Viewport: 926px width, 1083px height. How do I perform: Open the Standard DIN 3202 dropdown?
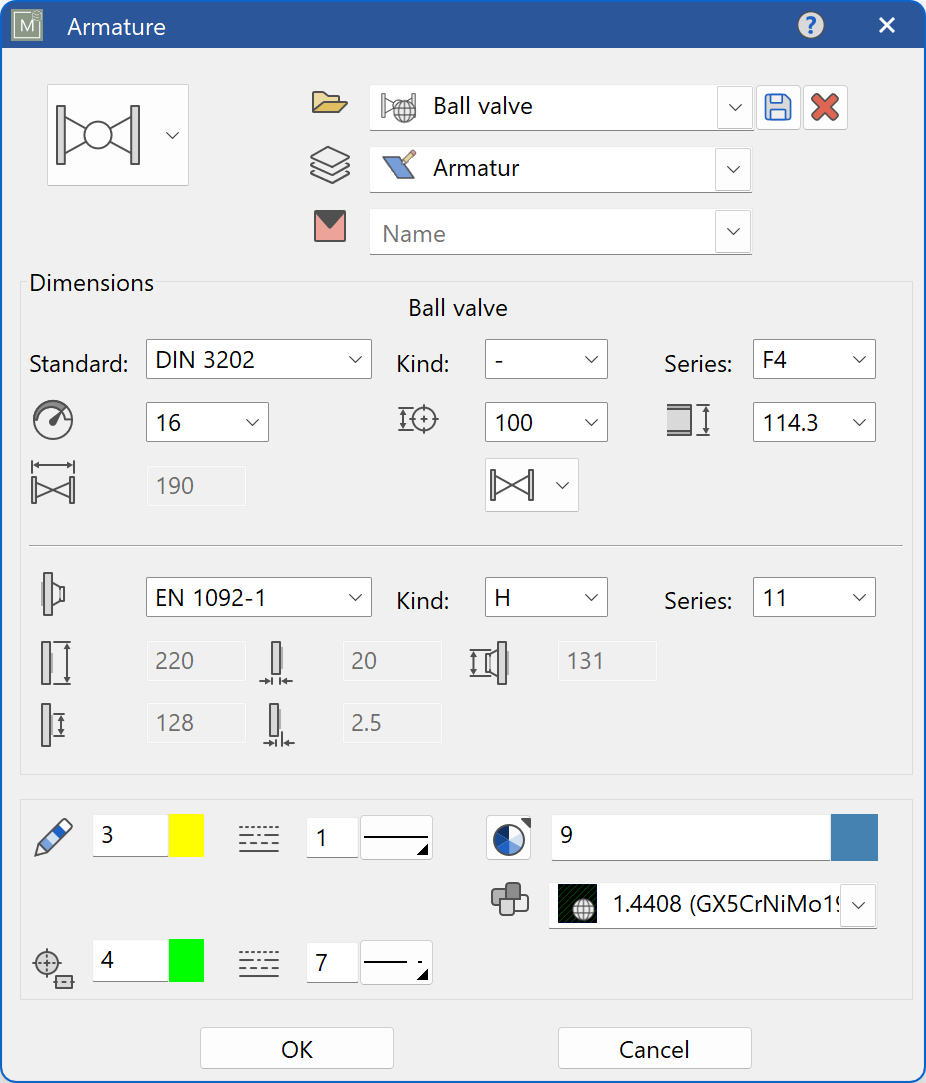(x=356, y=359)
